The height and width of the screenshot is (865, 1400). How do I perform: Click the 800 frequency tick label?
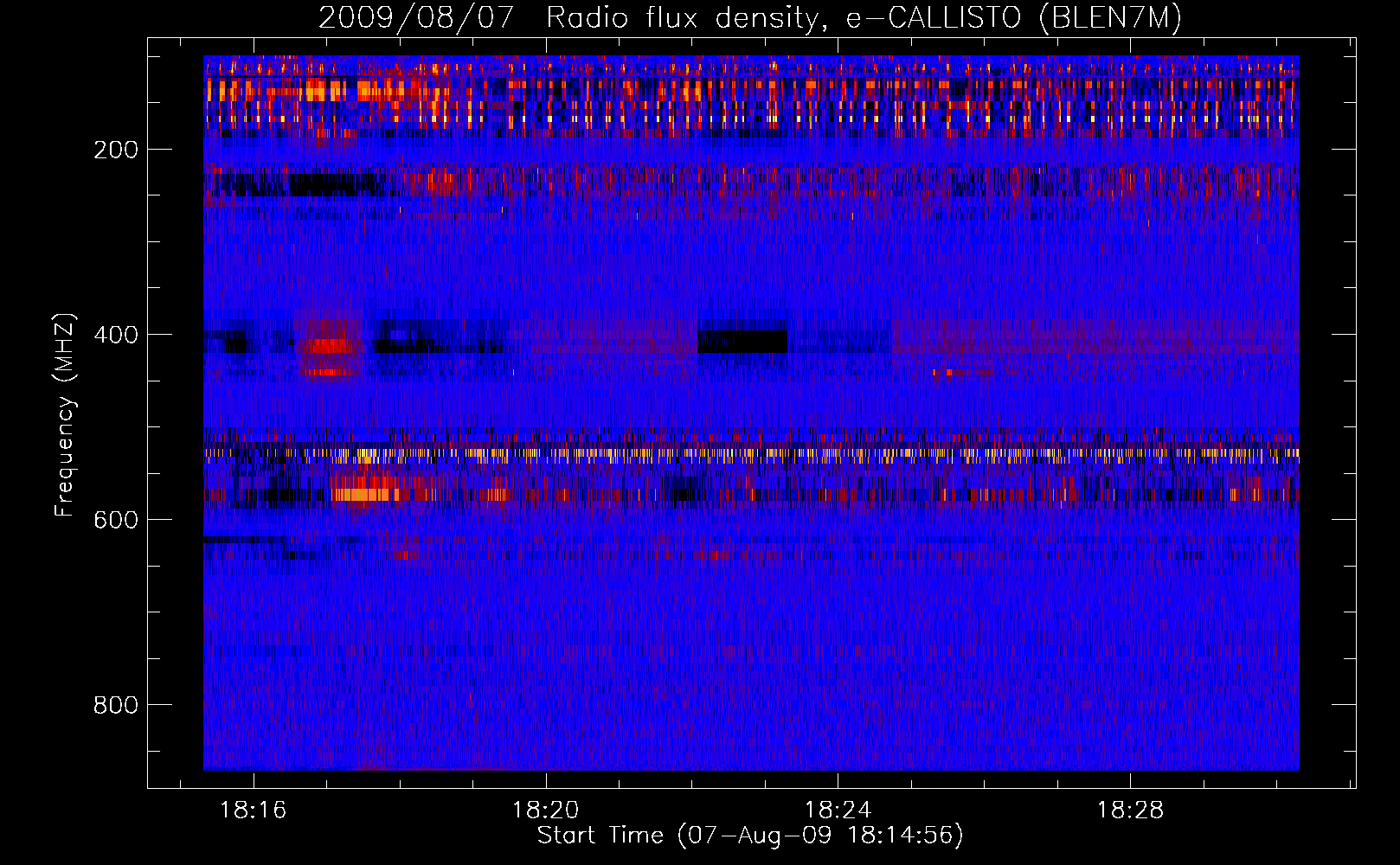tap(116, 705)
